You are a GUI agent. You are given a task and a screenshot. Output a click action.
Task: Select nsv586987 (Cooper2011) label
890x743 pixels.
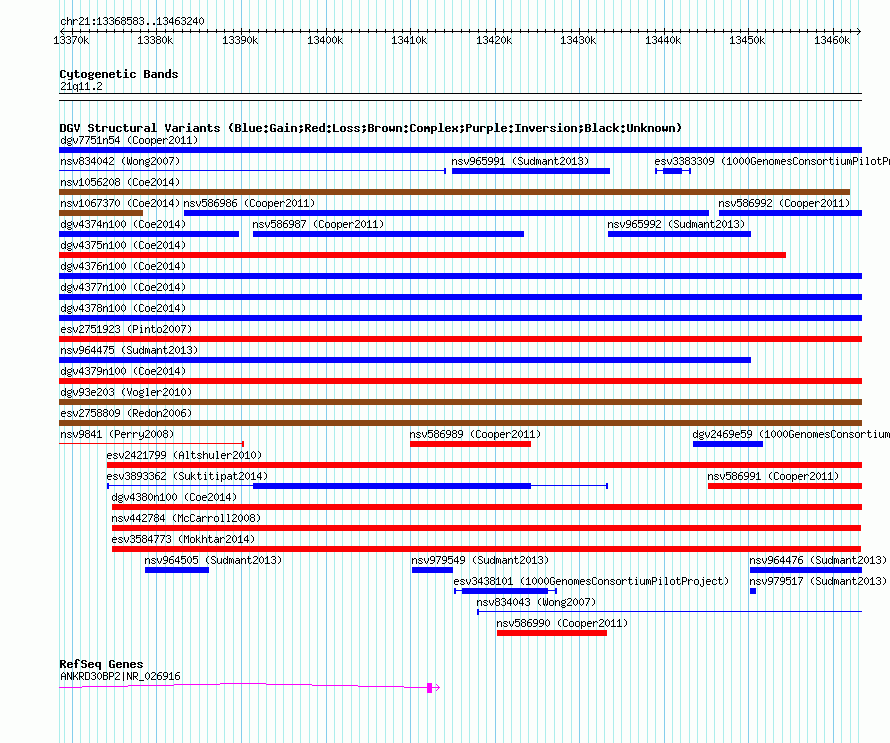tap(318, 224)
